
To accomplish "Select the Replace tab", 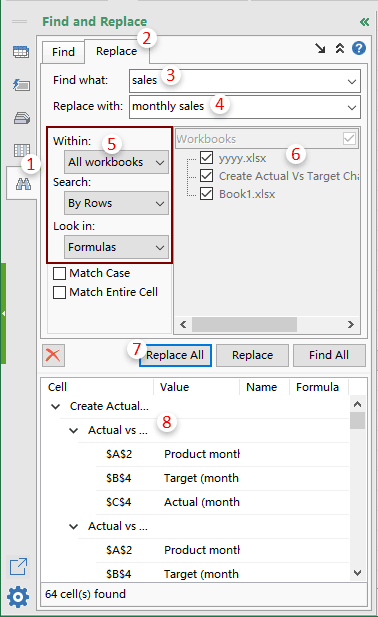I will [x=116, y=51].
